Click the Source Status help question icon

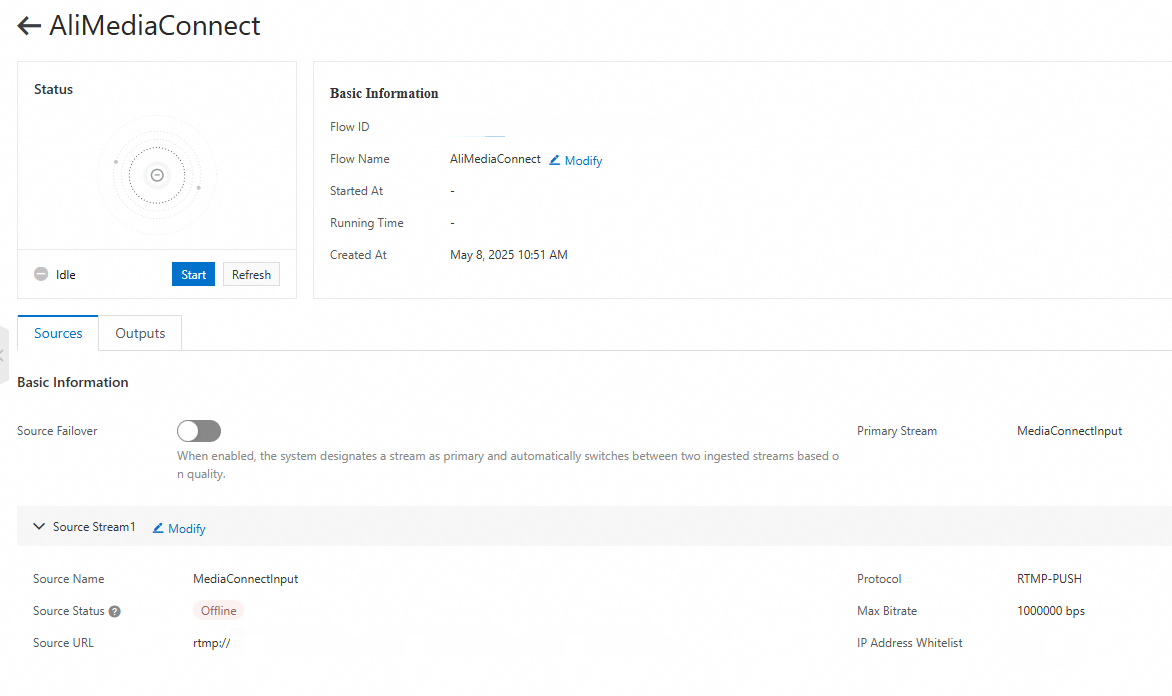114,612
